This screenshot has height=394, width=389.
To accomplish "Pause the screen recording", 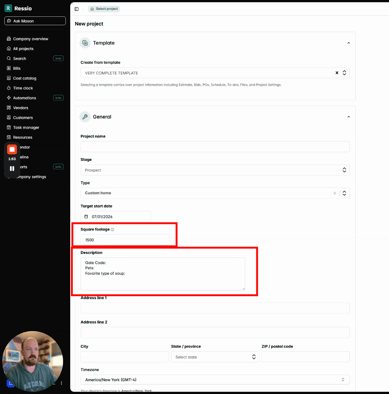I will click(12, 169).
